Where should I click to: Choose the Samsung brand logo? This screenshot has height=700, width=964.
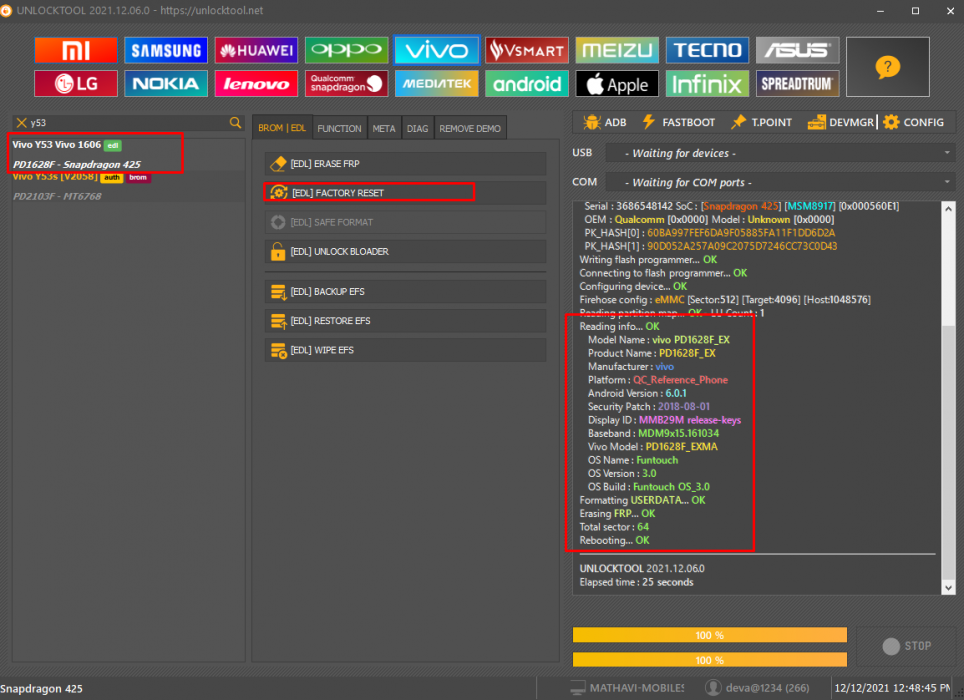point(166,50)
